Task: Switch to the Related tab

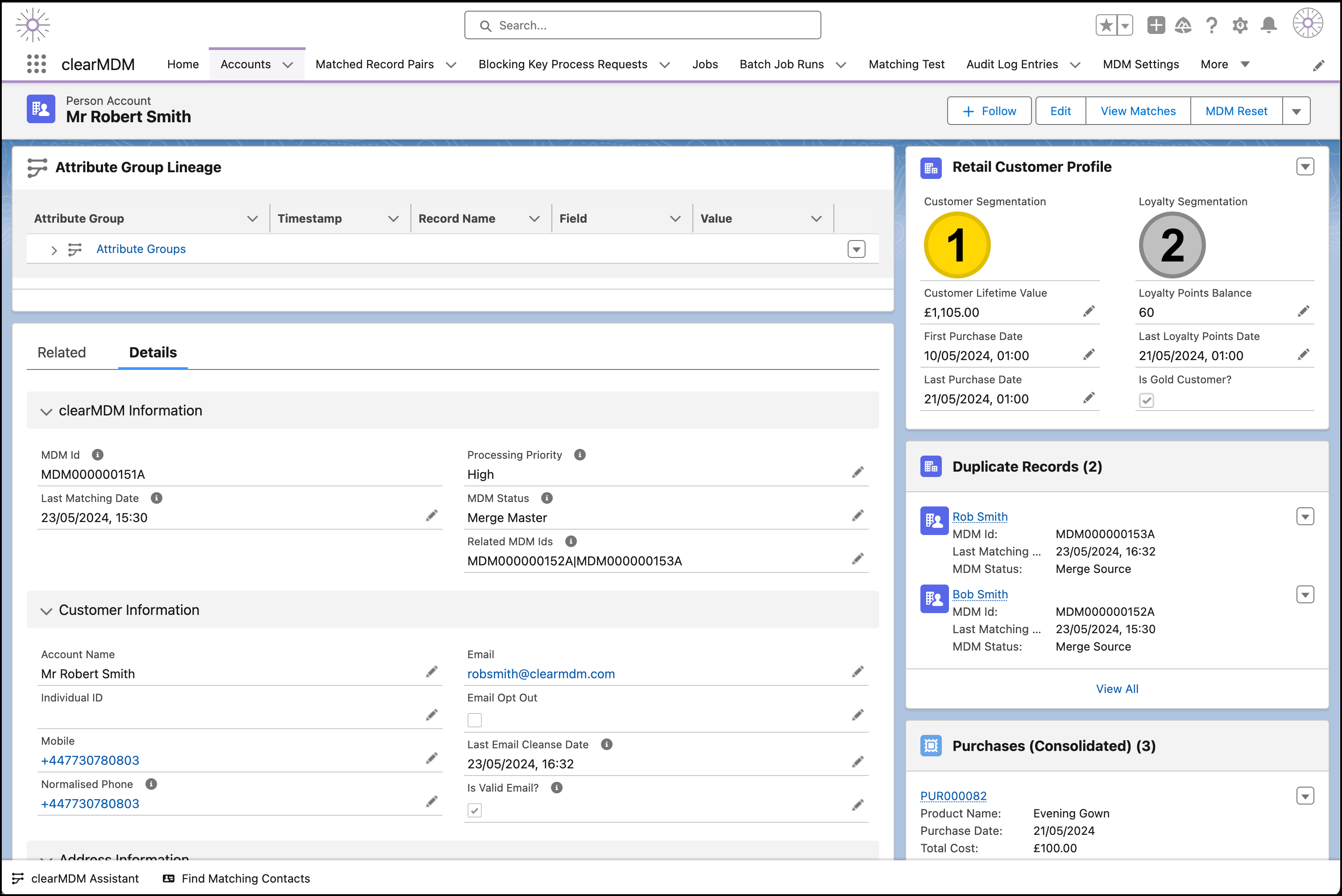Action: [x=62, y=353]
